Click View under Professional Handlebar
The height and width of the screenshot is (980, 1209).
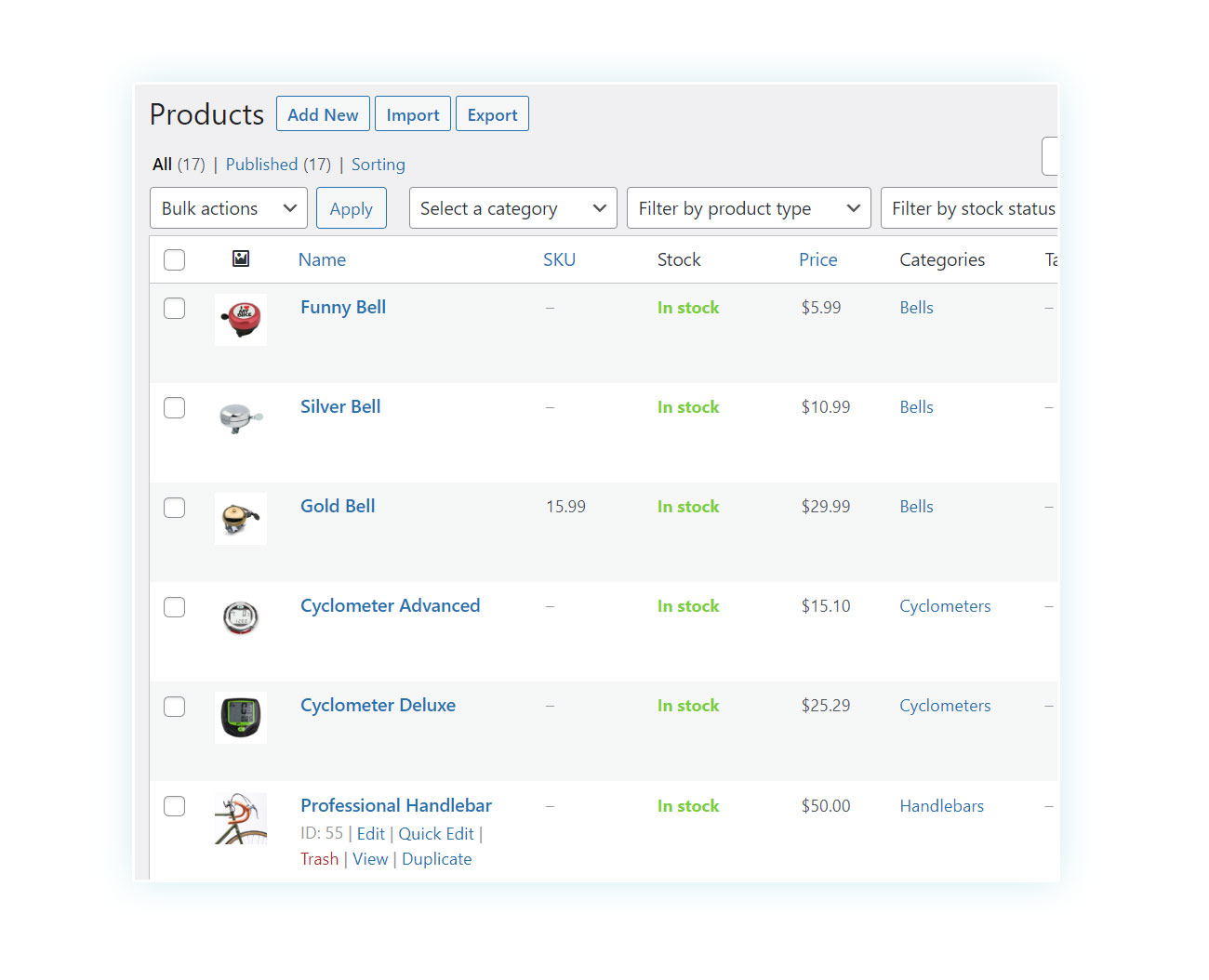pyautogui.click(x=370, y=859)
